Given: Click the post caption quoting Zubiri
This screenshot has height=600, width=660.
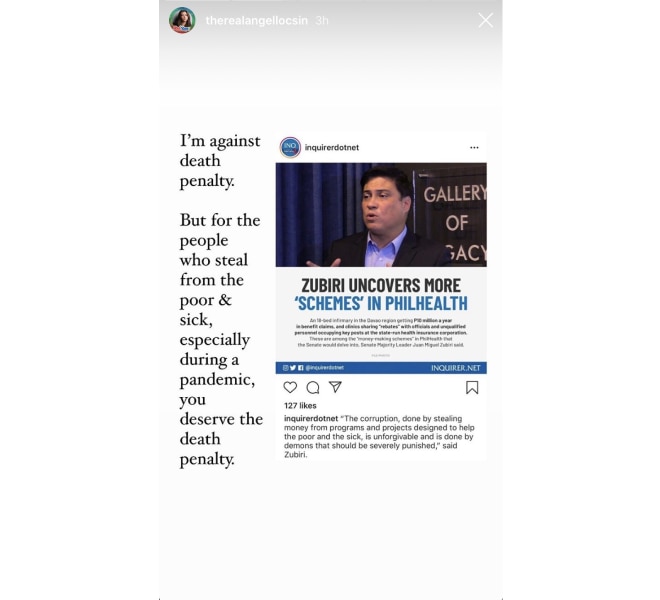Looking at the screenshot, I should tap(379, 437).
